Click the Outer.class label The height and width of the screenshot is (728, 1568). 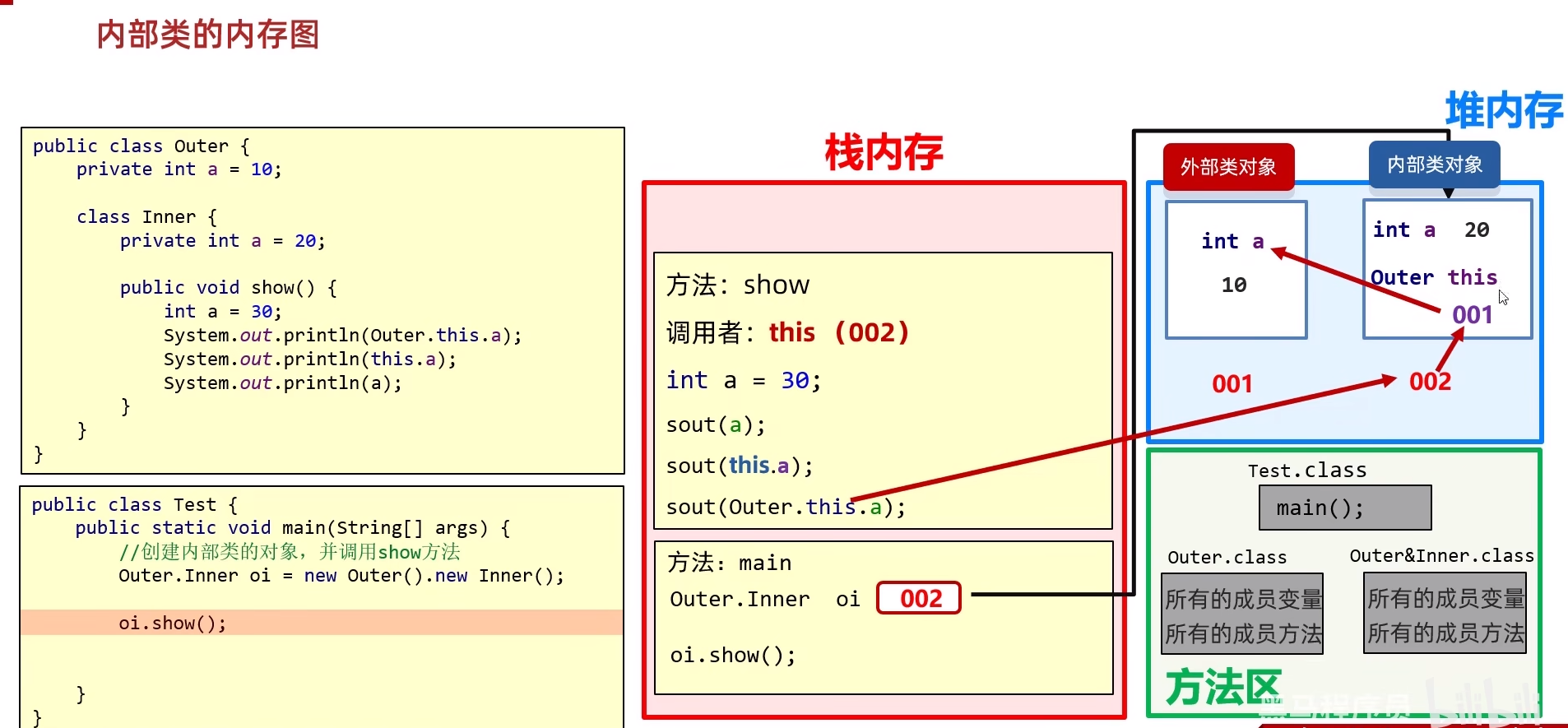coord(1227,557)
